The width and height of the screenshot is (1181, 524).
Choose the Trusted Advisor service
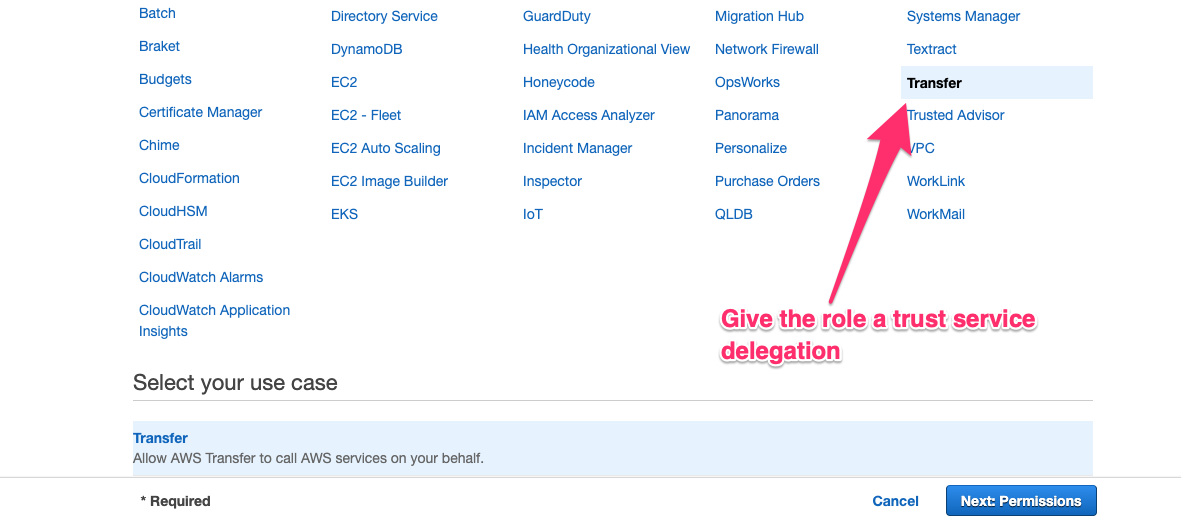(956, 115)
